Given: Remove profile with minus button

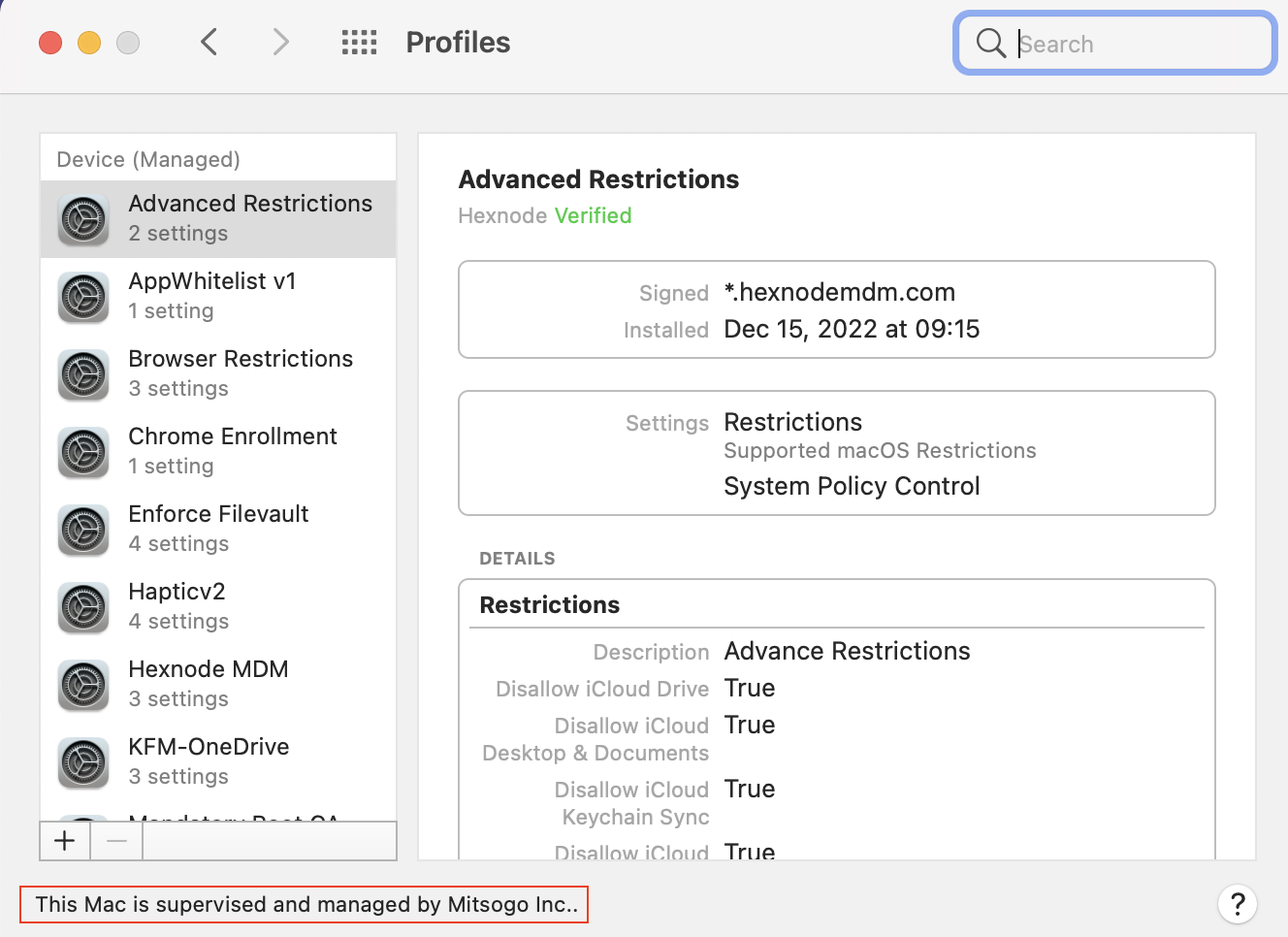Looking at the screenshot, I should click(x=116, y=841).
